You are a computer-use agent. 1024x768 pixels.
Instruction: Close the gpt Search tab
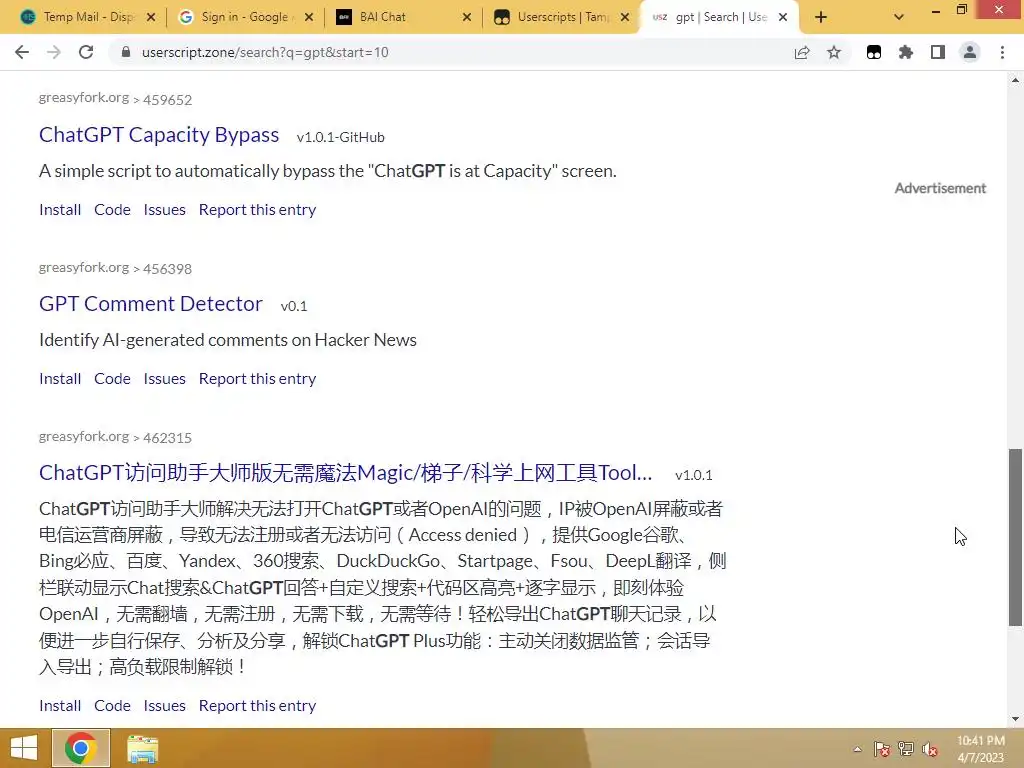[x=783, y=18]
